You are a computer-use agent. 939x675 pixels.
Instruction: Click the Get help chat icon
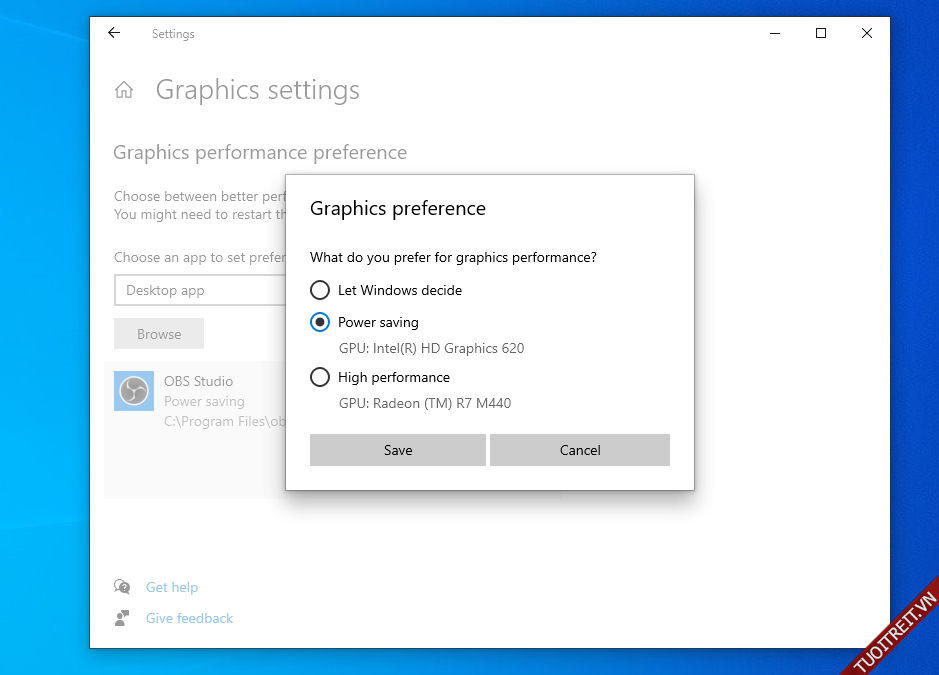coord(122,587)
